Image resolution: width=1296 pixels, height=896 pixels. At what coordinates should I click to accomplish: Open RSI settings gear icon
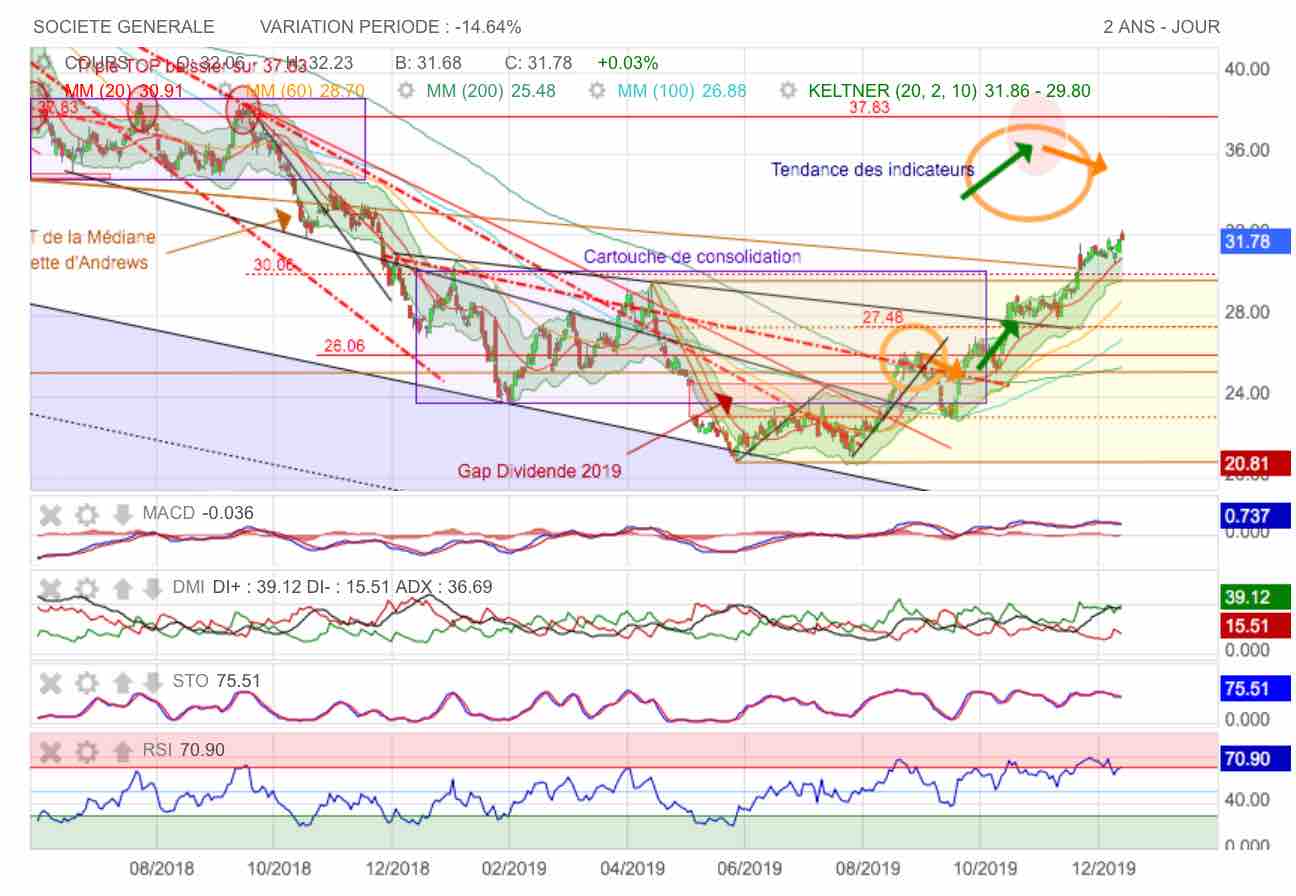(87, 751)
